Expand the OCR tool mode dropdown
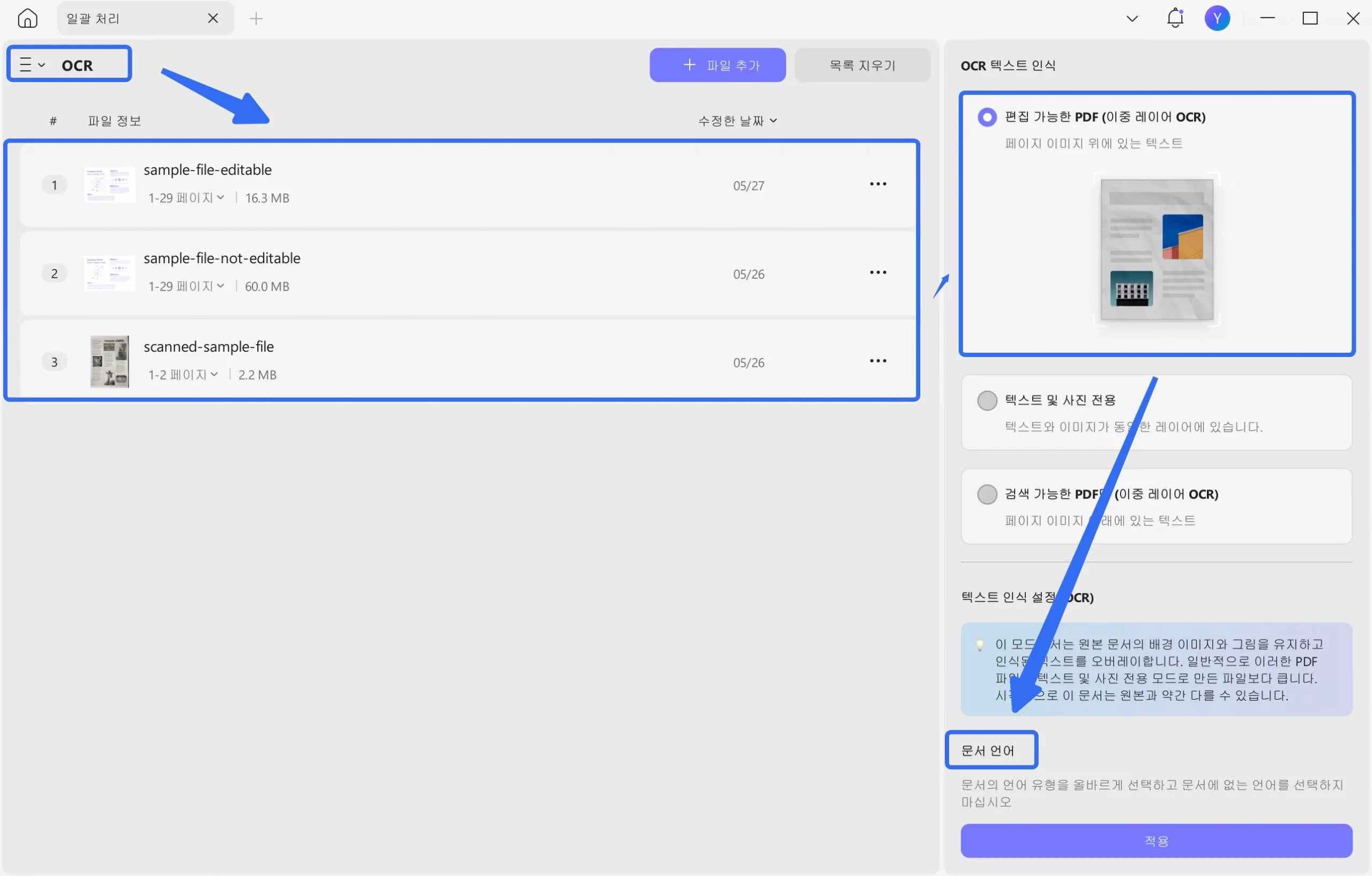 coord(33,64)
